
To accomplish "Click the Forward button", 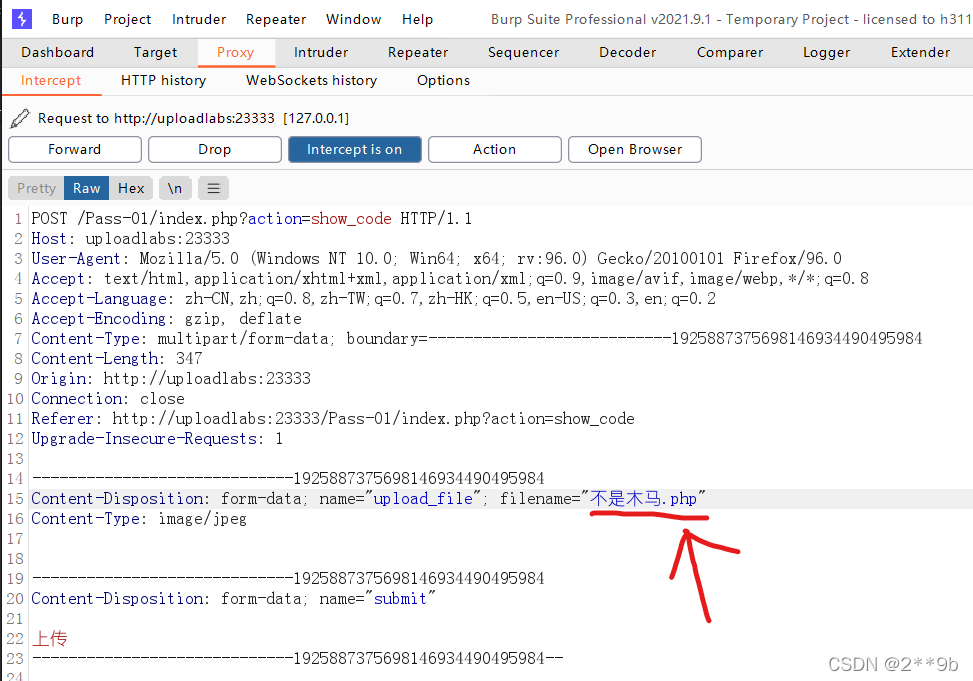I will point(74,150).
